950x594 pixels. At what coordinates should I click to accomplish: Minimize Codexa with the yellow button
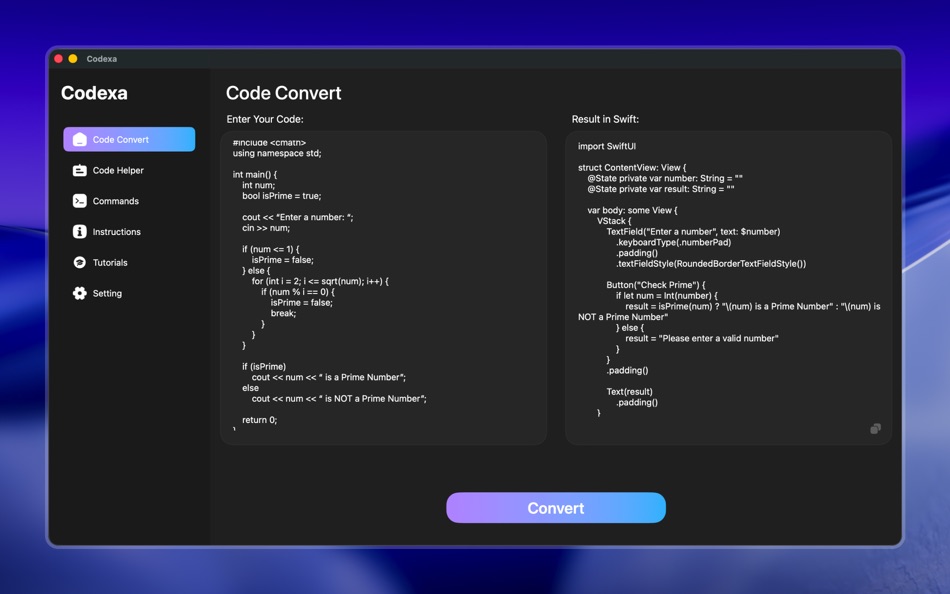pyautogui.click(x=73, y=59)
